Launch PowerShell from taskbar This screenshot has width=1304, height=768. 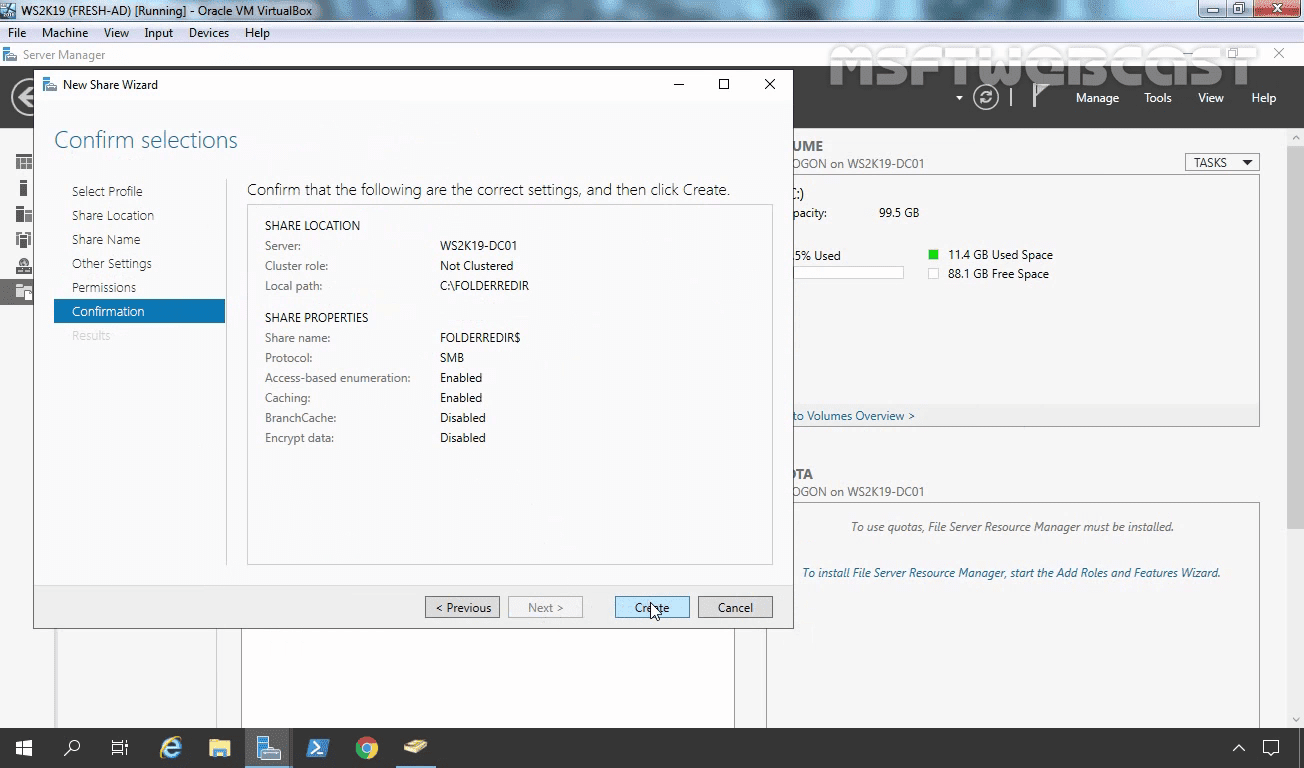318,747
